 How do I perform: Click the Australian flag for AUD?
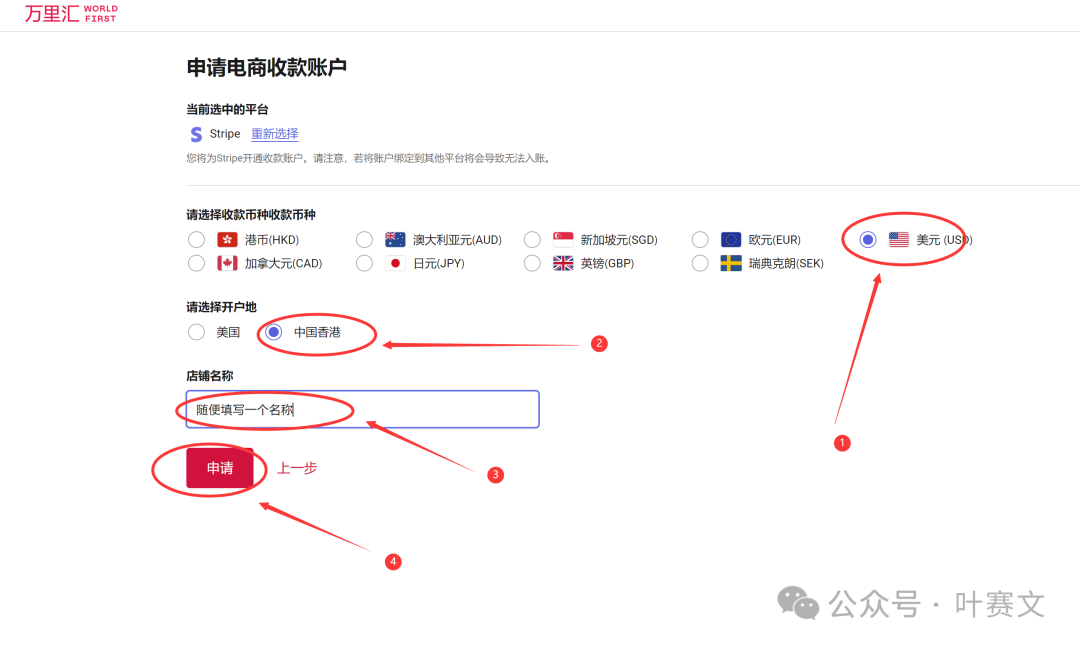(x=395, y=240)
